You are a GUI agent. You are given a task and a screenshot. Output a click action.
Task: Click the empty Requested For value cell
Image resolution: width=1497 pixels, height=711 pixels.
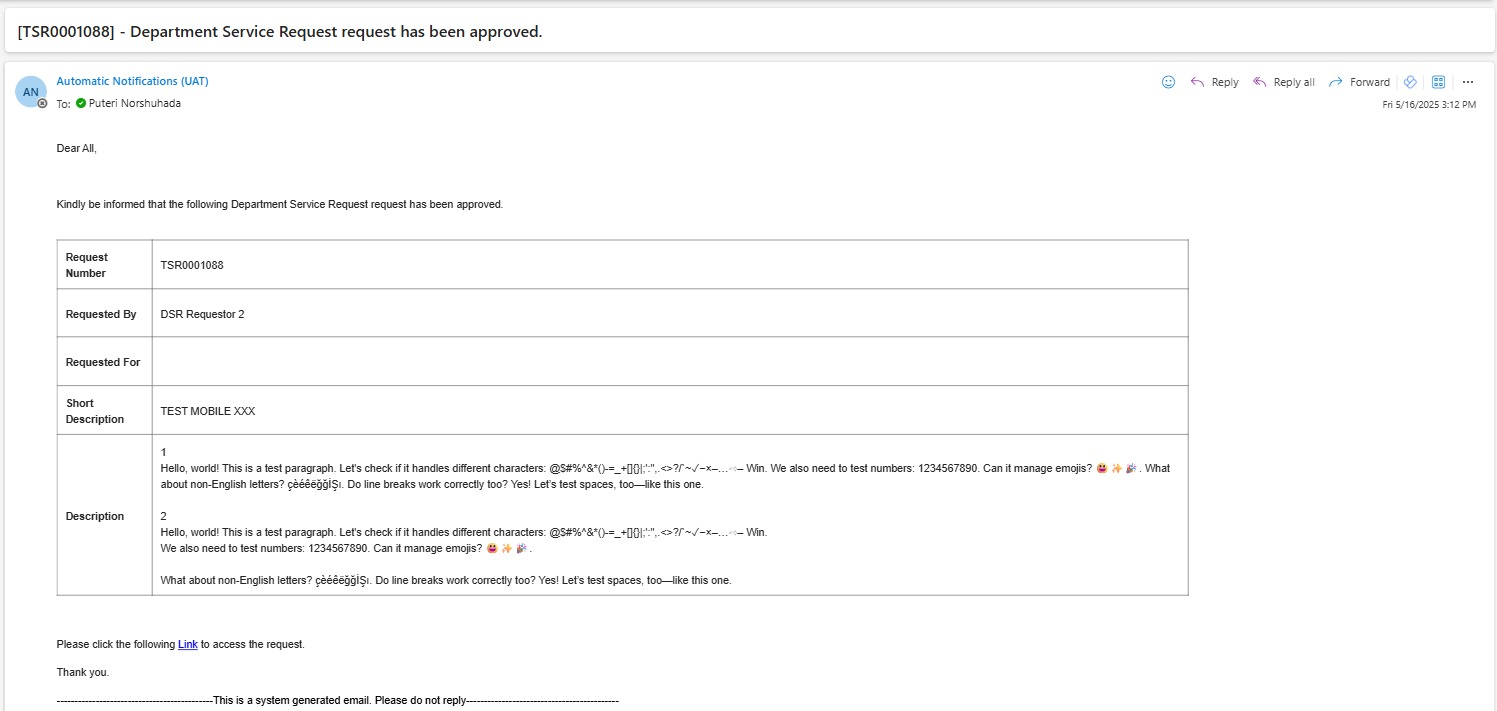669,362
